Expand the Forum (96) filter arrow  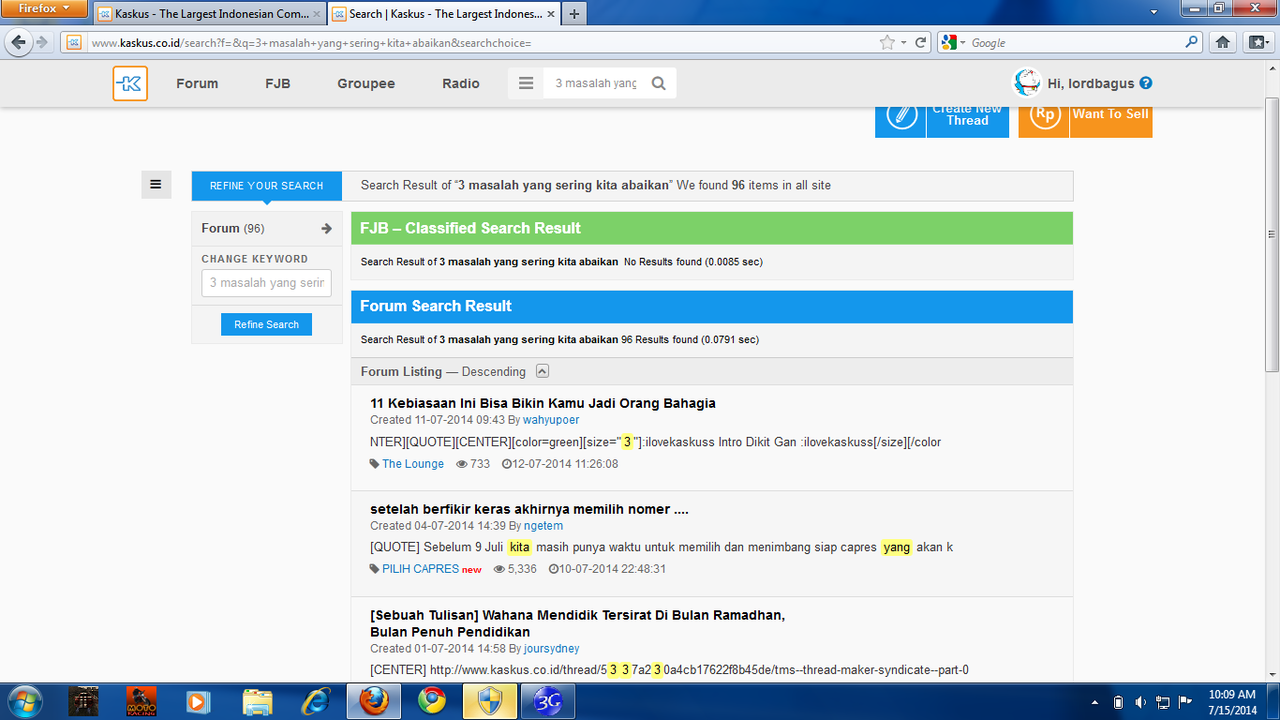pos(326,229)
